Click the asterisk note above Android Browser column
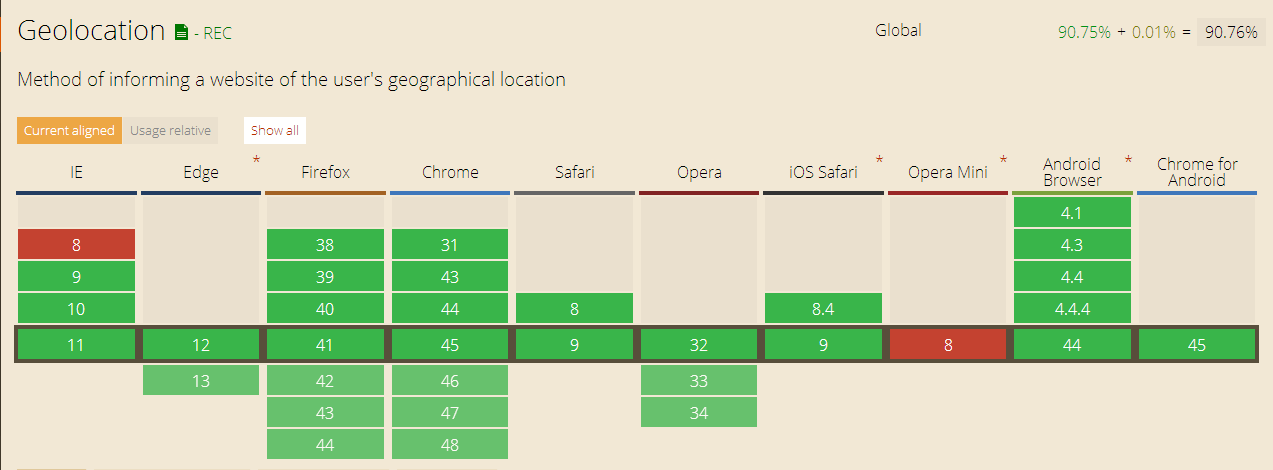Viewport: 1273px width, 470px height. pos(1128,160)
